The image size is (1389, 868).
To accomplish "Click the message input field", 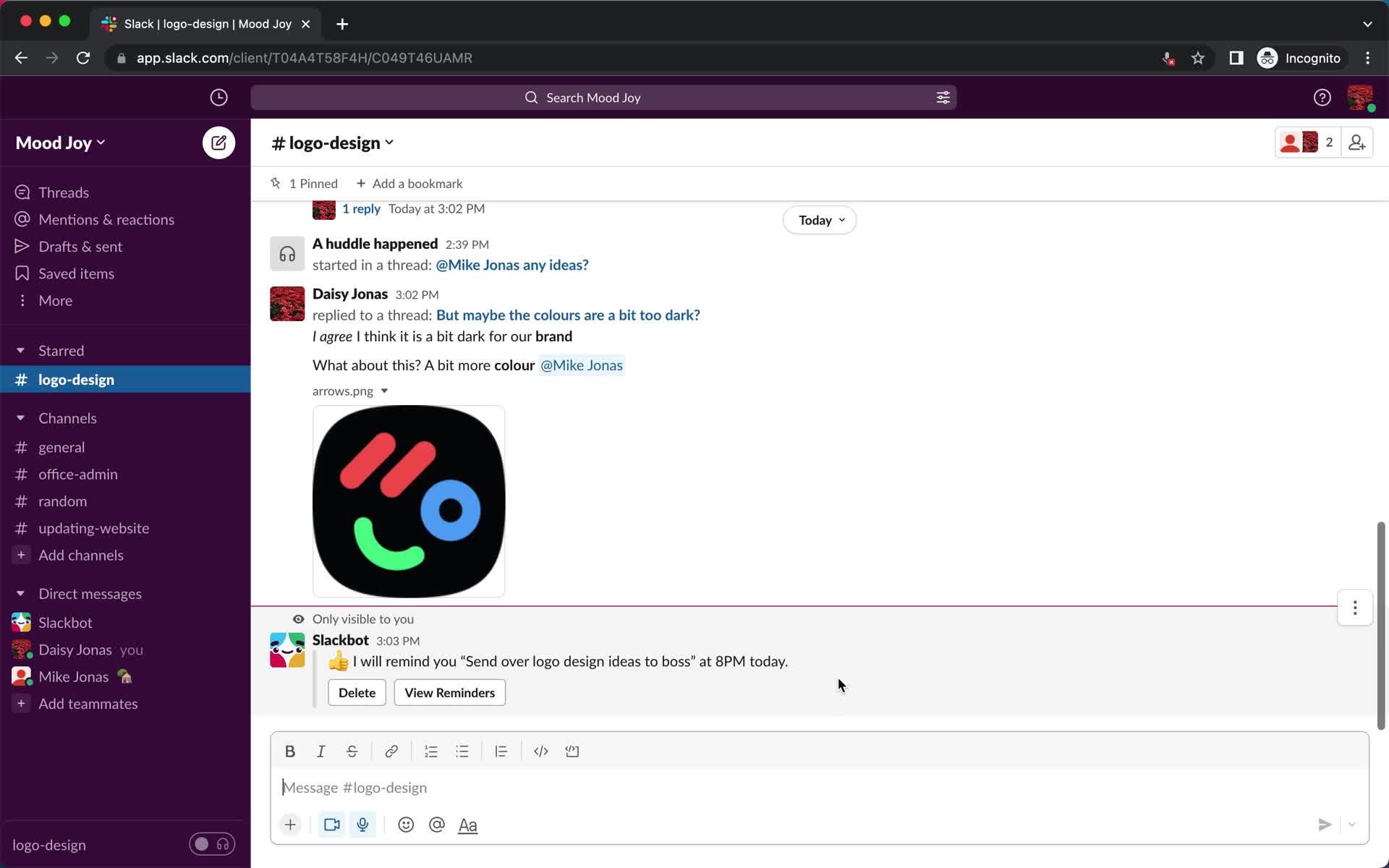I will (819, 787).
